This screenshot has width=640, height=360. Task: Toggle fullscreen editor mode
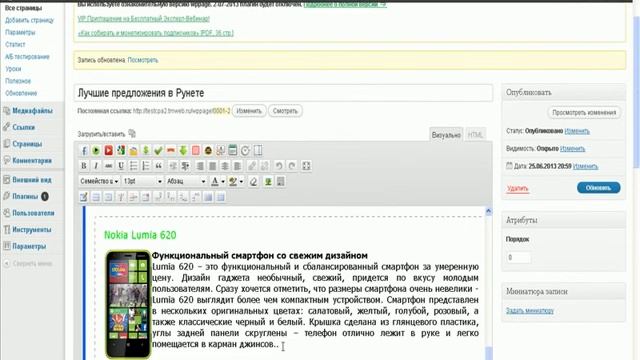coord(306,166)
